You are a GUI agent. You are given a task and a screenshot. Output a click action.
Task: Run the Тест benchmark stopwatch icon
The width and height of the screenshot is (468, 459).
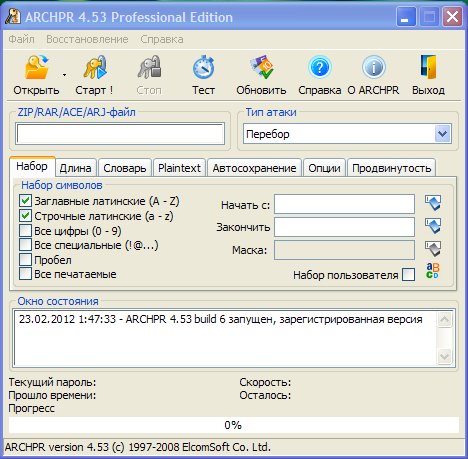(203, 68)
